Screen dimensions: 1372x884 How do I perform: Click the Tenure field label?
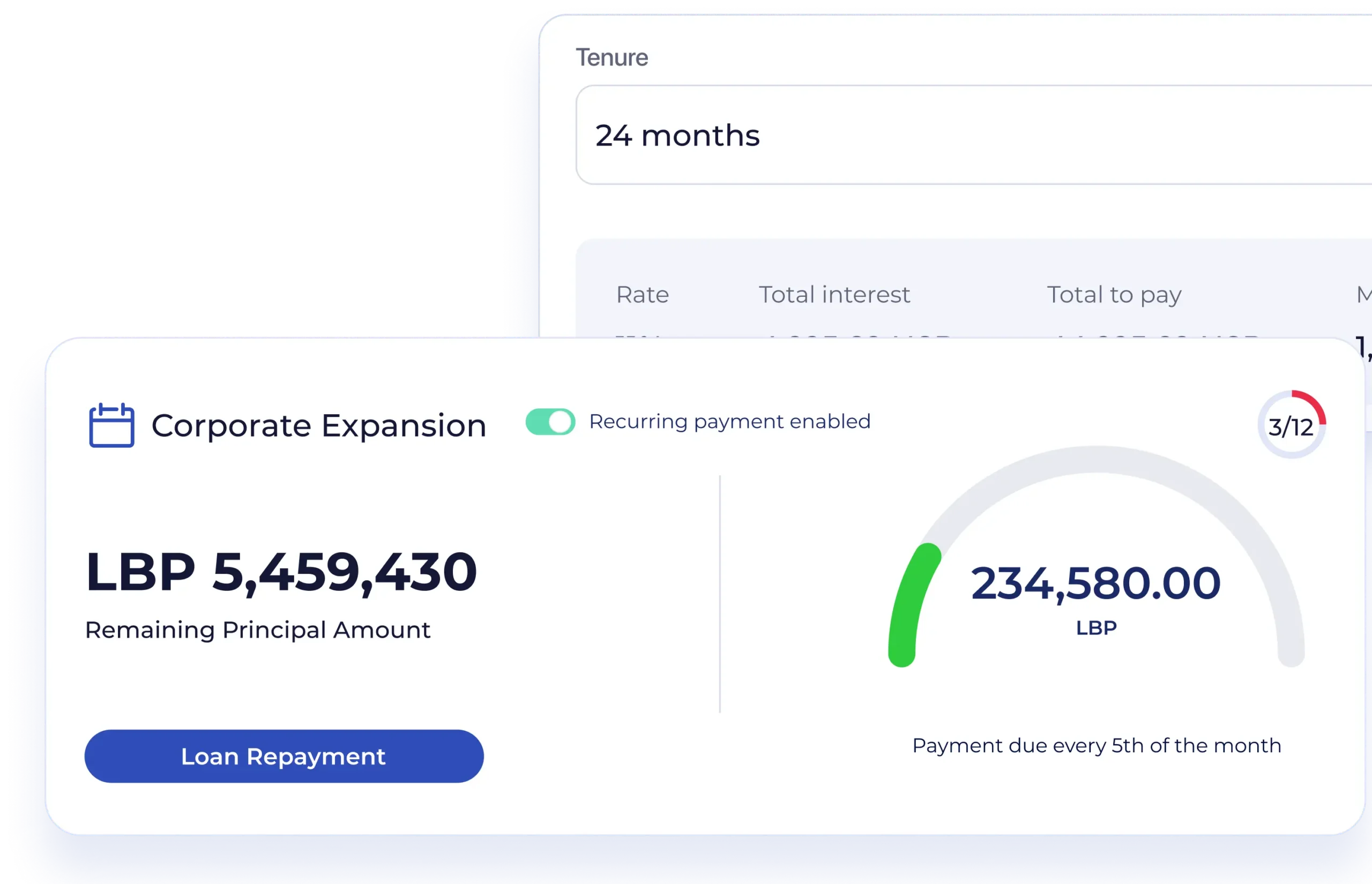coord(612,58)
